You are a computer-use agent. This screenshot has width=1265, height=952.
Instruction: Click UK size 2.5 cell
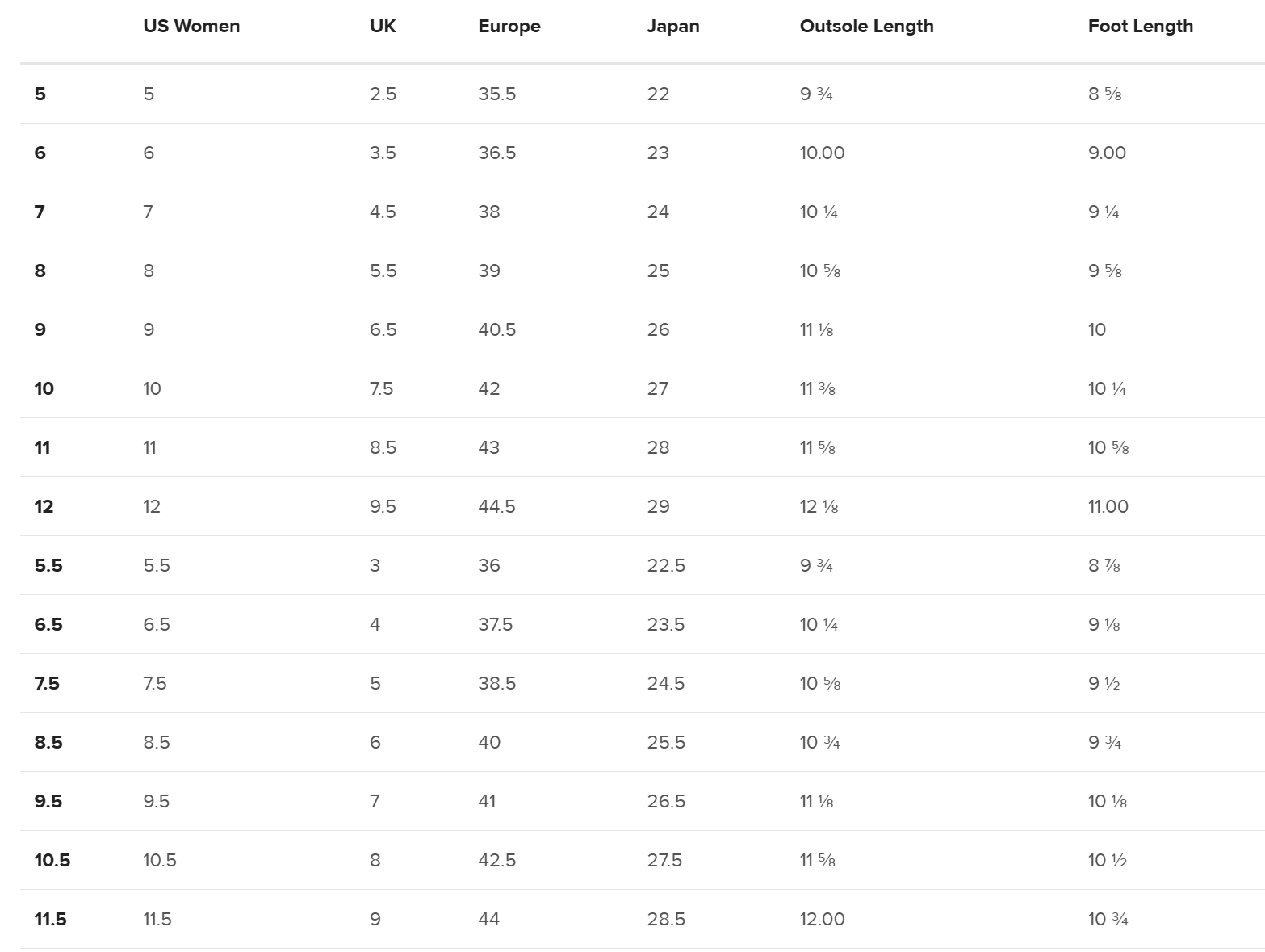point(383,94)
